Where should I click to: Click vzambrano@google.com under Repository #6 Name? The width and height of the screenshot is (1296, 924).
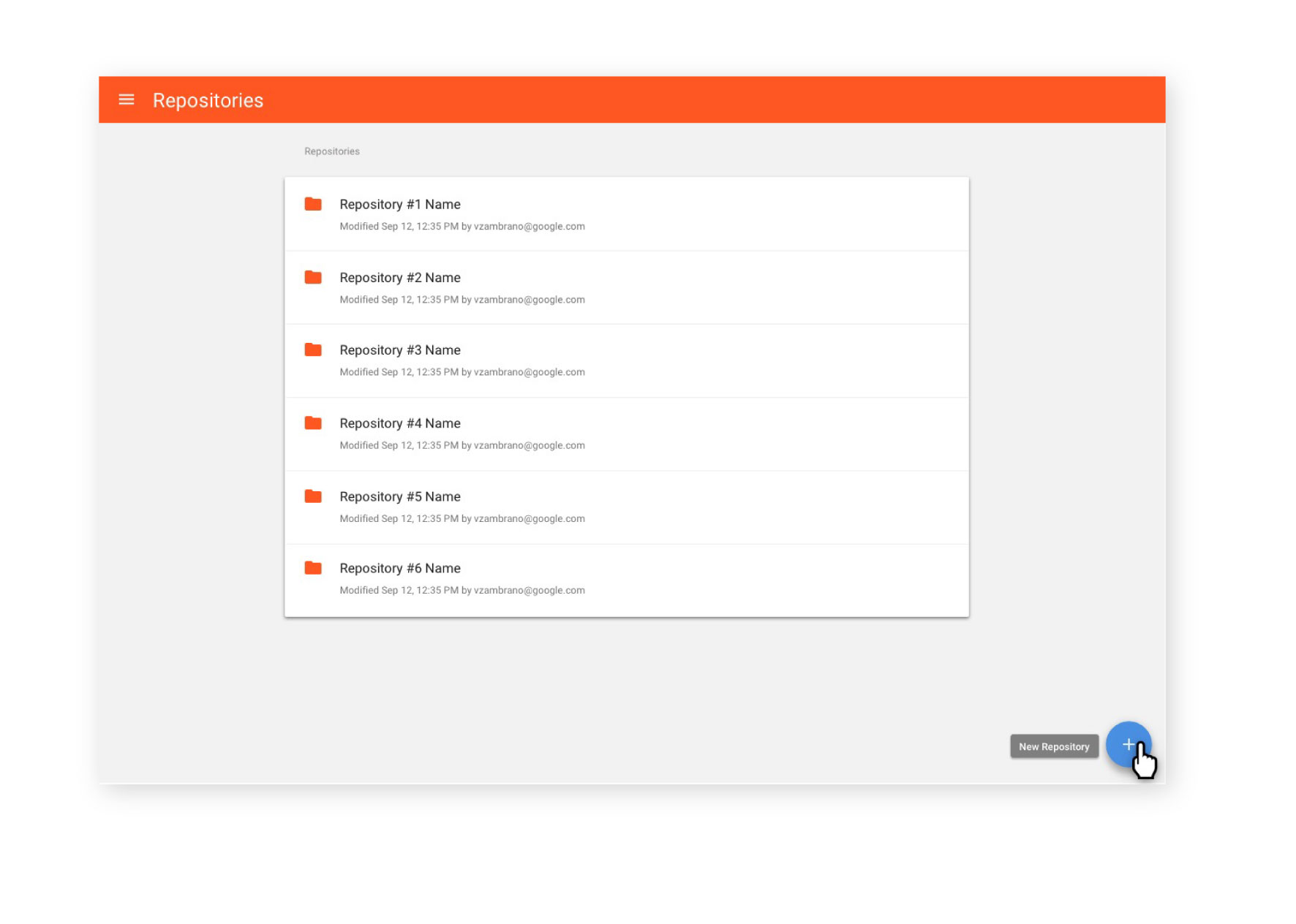tap(530, 590)
